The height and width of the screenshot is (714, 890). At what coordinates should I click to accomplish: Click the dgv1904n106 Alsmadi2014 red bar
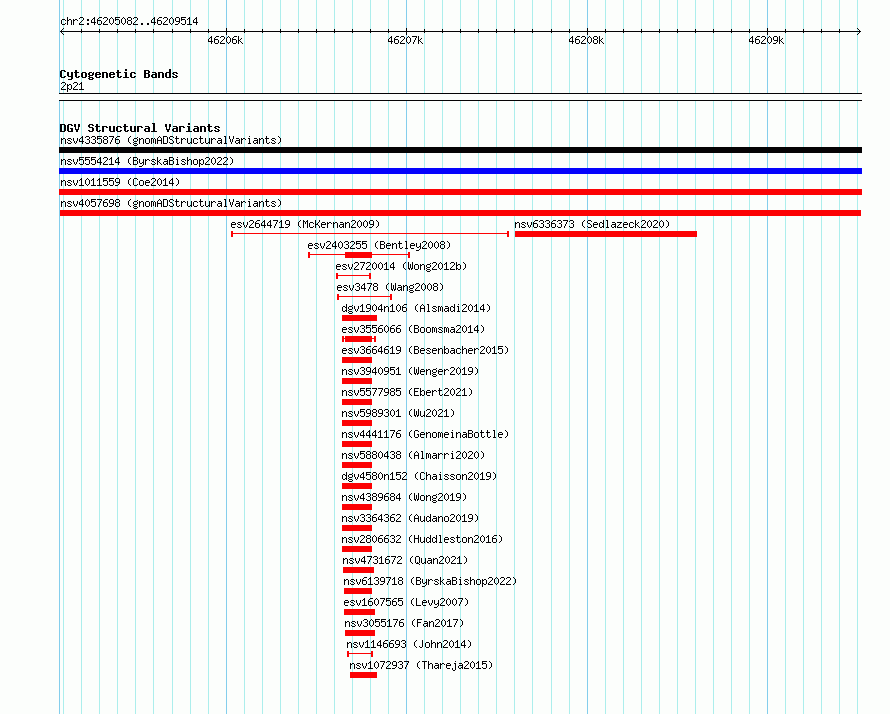pos(359,318)
